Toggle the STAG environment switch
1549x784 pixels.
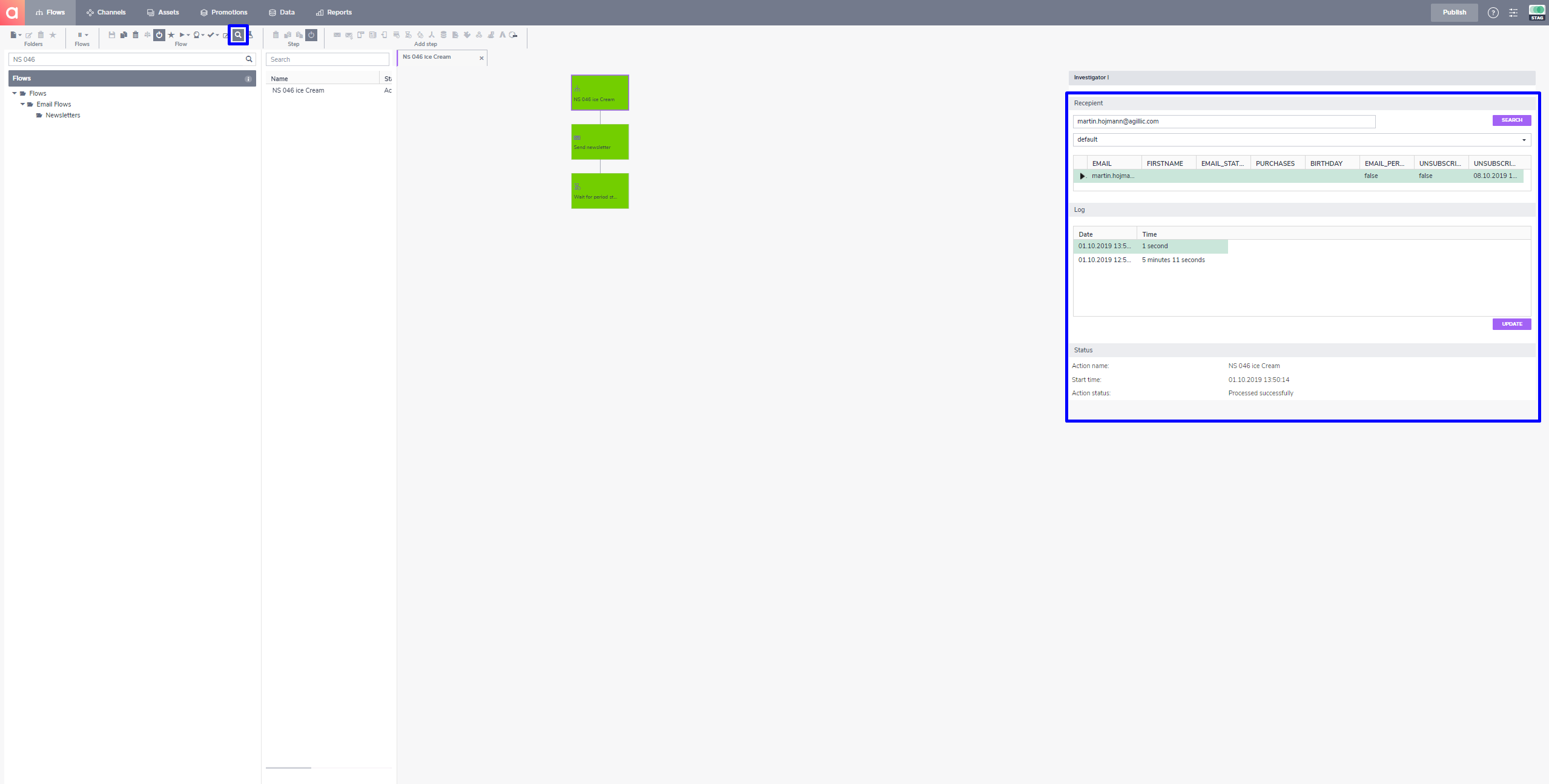(1537, 12)
